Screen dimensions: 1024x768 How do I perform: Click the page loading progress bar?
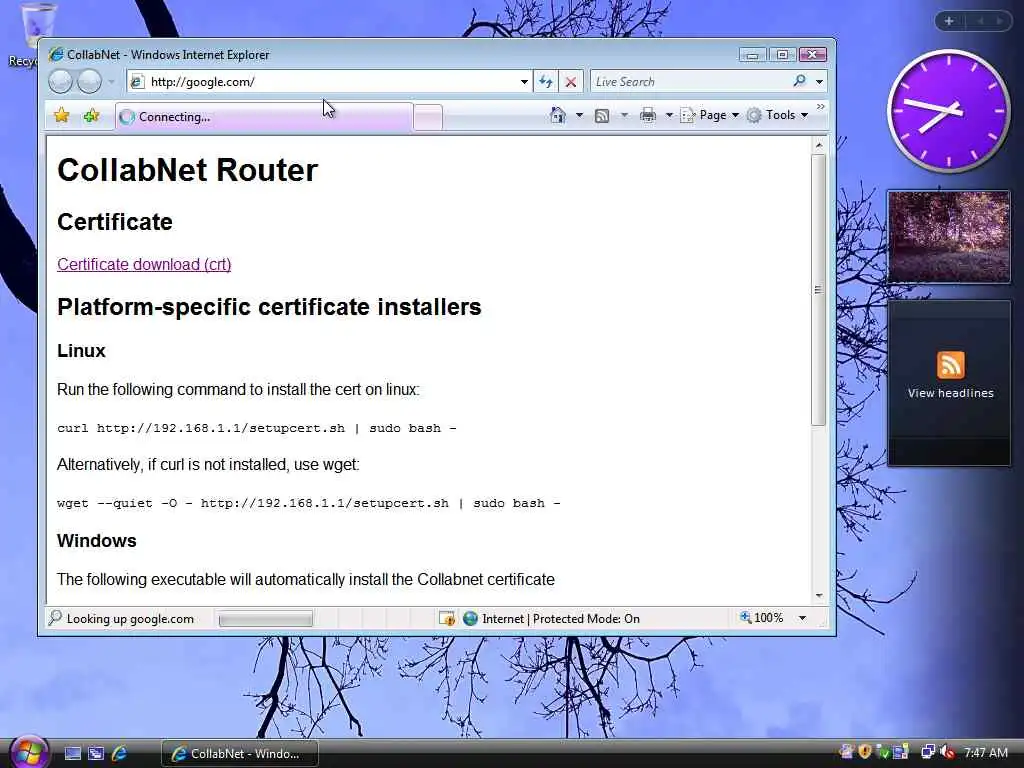pos(265,619)
